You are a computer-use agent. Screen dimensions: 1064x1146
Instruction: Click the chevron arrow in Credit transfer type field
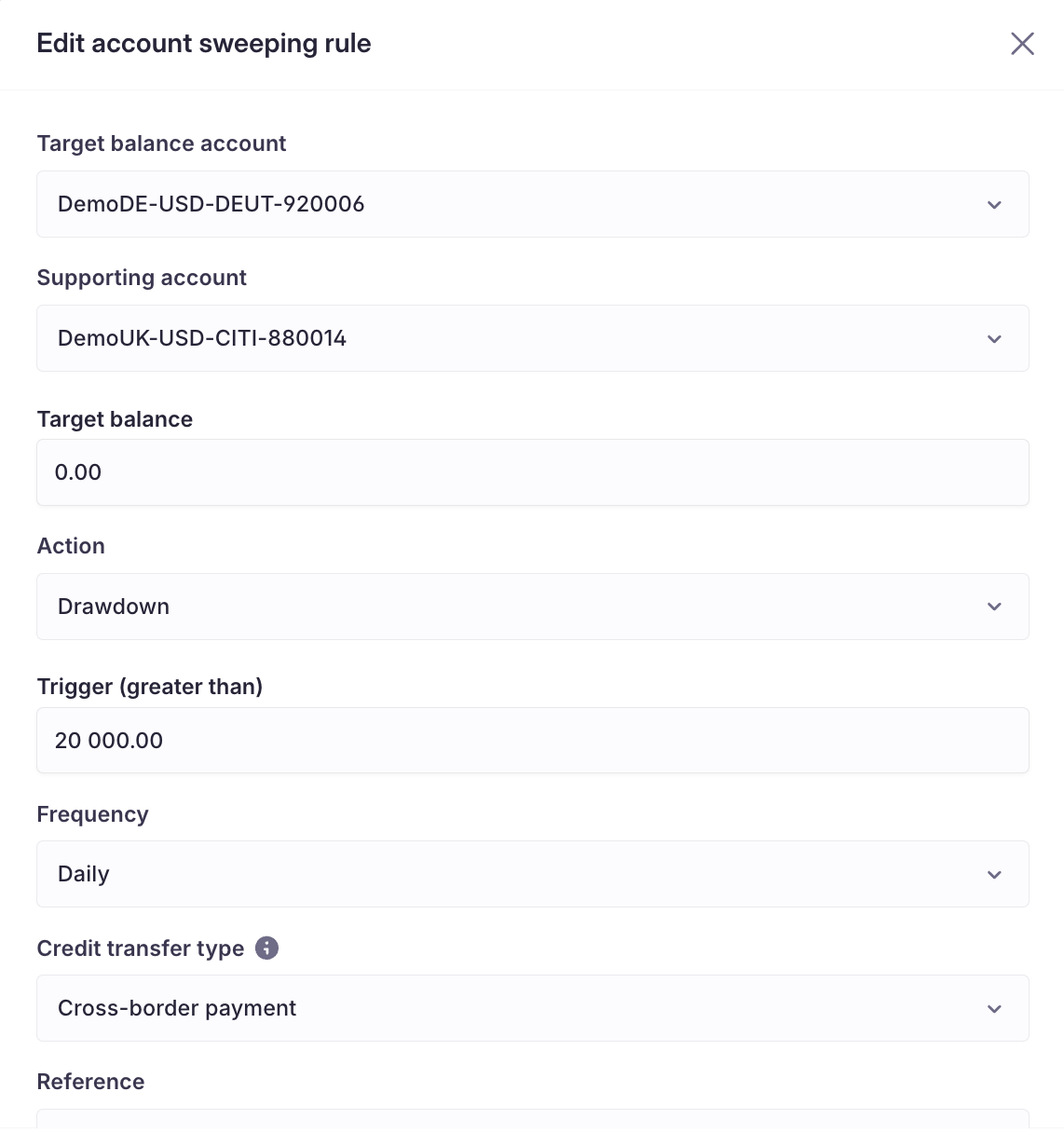click(994, 1009)
